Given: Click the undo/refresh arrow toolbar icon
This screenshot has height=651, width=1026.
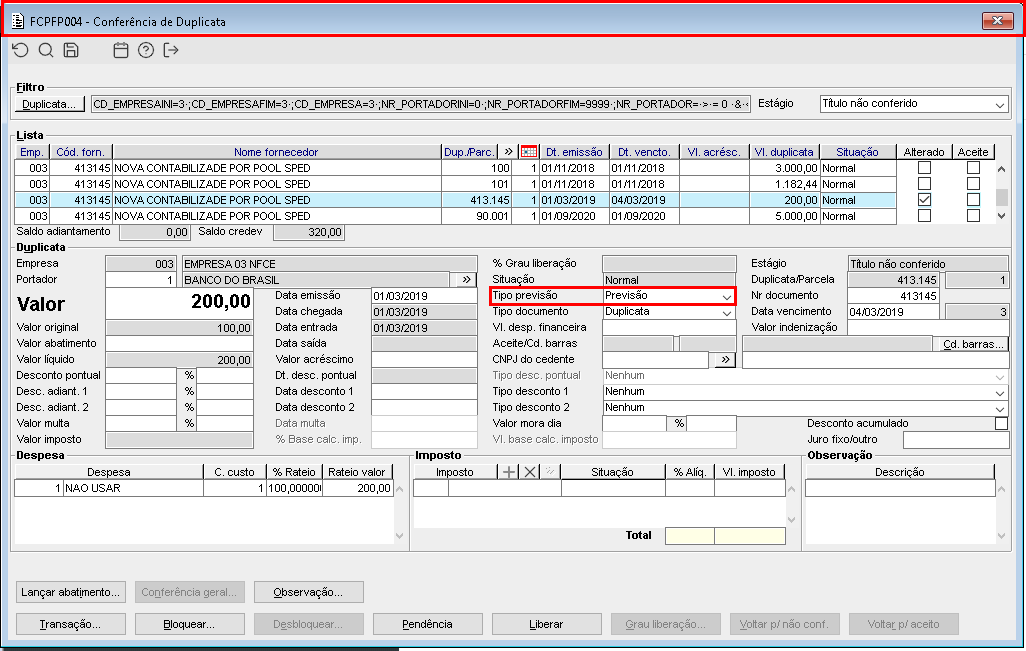Looking at the screenshot, I should tap(20, 51).
